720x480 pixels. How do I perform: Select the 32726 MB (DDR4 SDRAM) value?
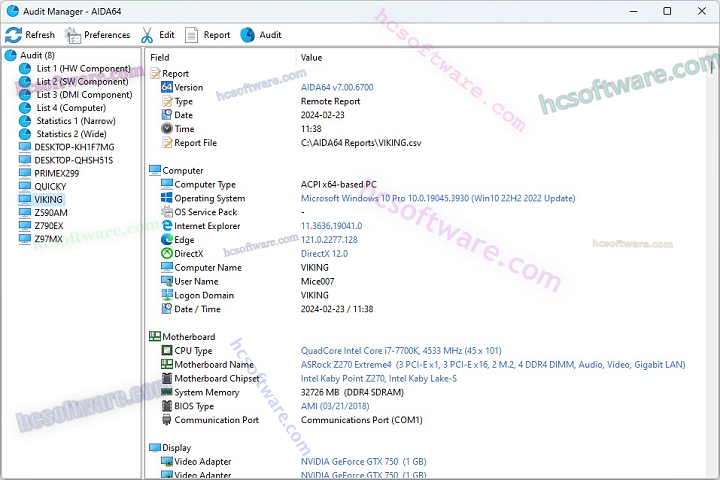pos(352,392)
